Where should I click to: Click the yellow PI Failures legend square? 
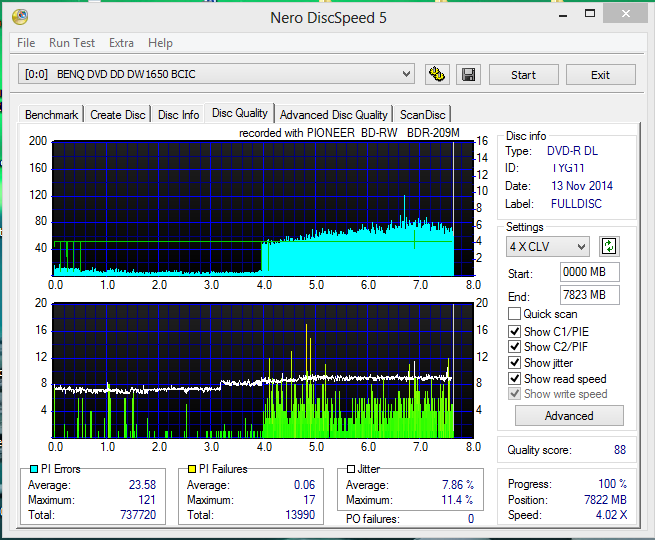[192, 469]
